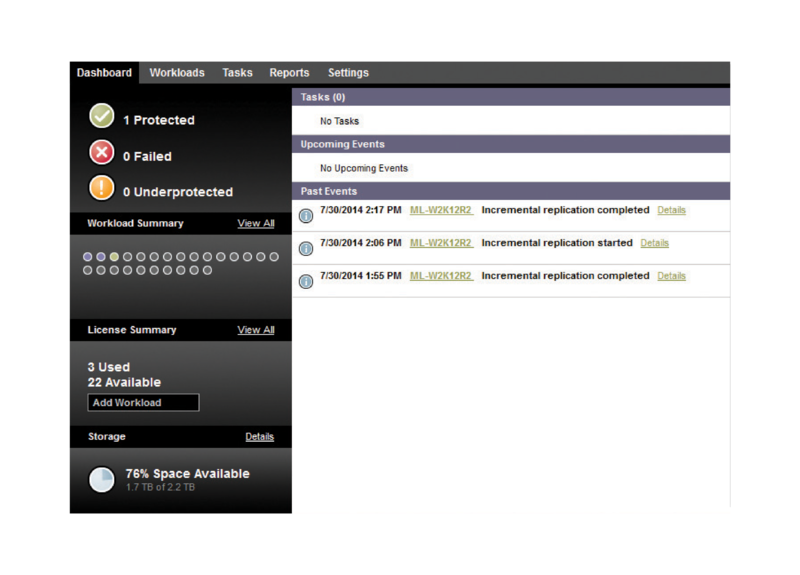This screenshot has width=800, height=575.
Task: Open ML-W2K12R2 link in 2:17 PM event
Action: point(441,210)
